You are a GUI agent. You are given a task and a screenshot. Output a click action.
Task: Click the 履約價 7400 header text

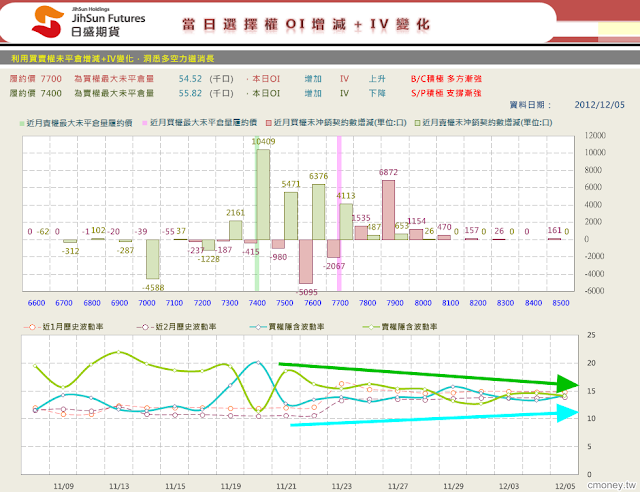36,94
